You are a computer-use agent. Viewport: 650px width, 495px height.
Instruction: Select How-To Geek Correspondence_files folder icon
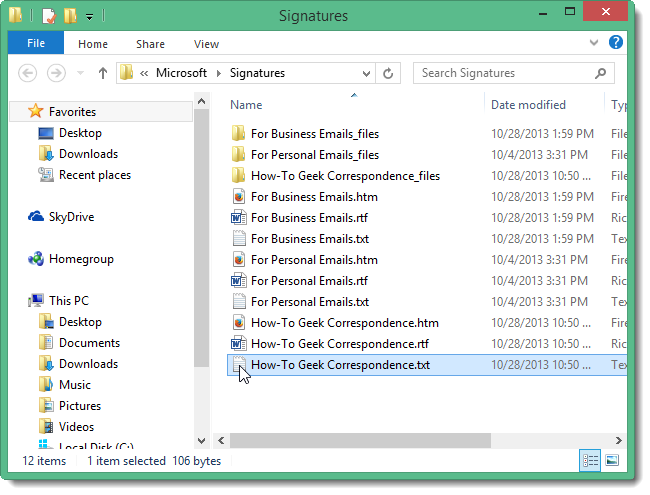[238, 176]
